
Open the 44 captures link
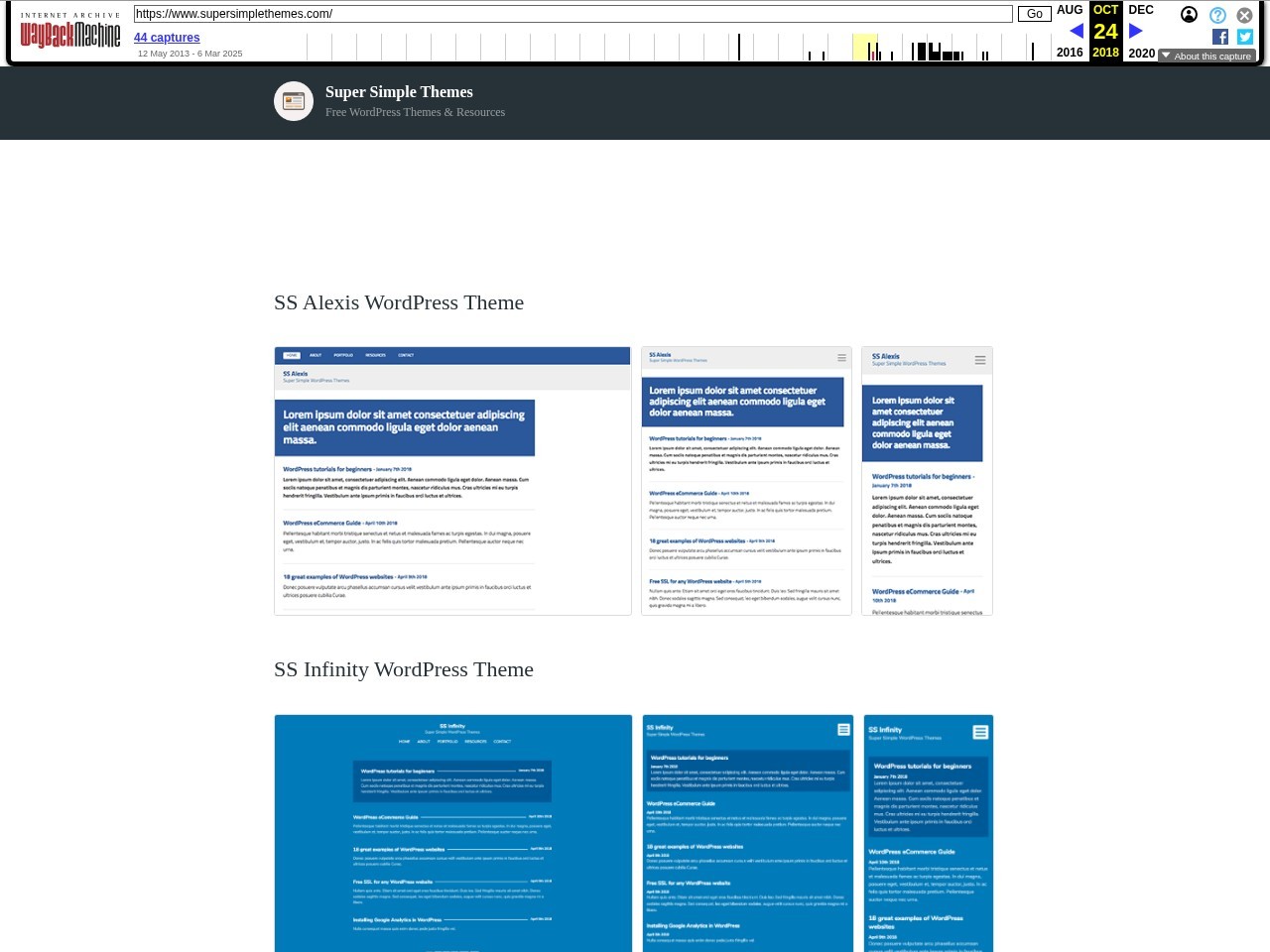167,38
